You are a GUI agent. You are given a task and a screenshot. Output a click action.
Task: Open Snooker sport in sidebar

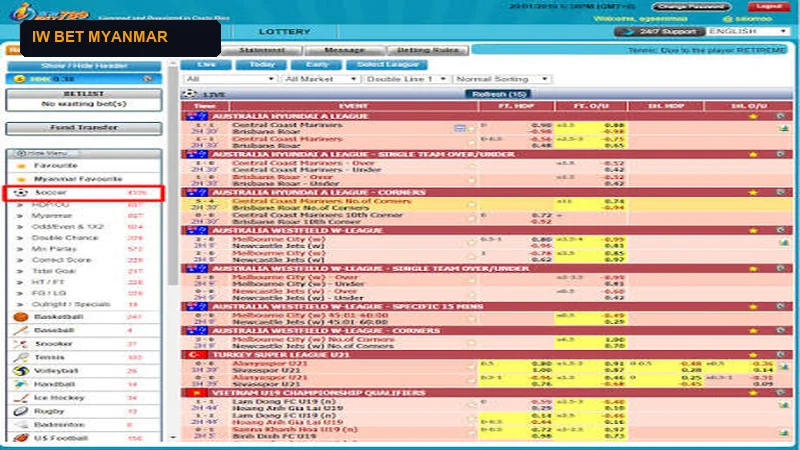coord(83,344)
